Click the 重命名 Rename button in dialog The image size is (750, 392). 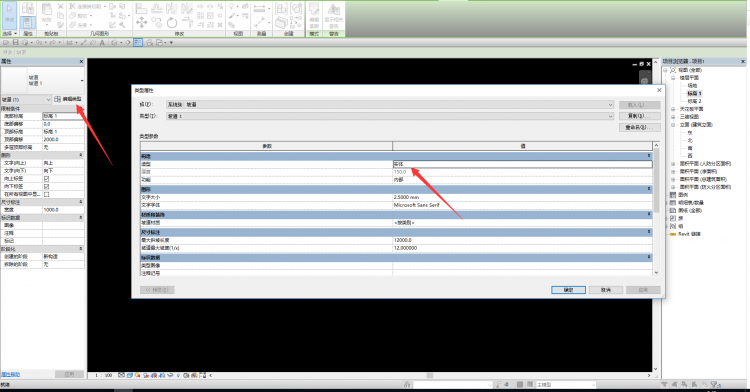click(x=640, y=128)
